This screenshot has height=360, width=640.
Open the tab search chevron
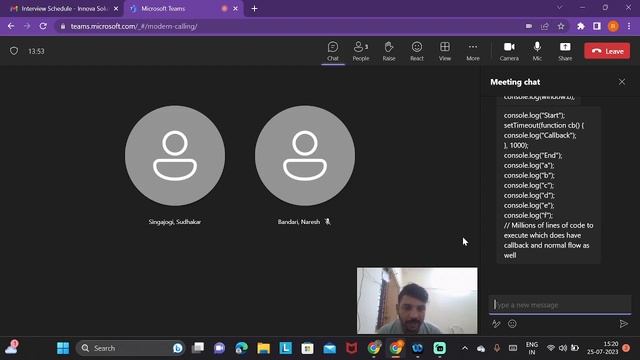[560, 7]
